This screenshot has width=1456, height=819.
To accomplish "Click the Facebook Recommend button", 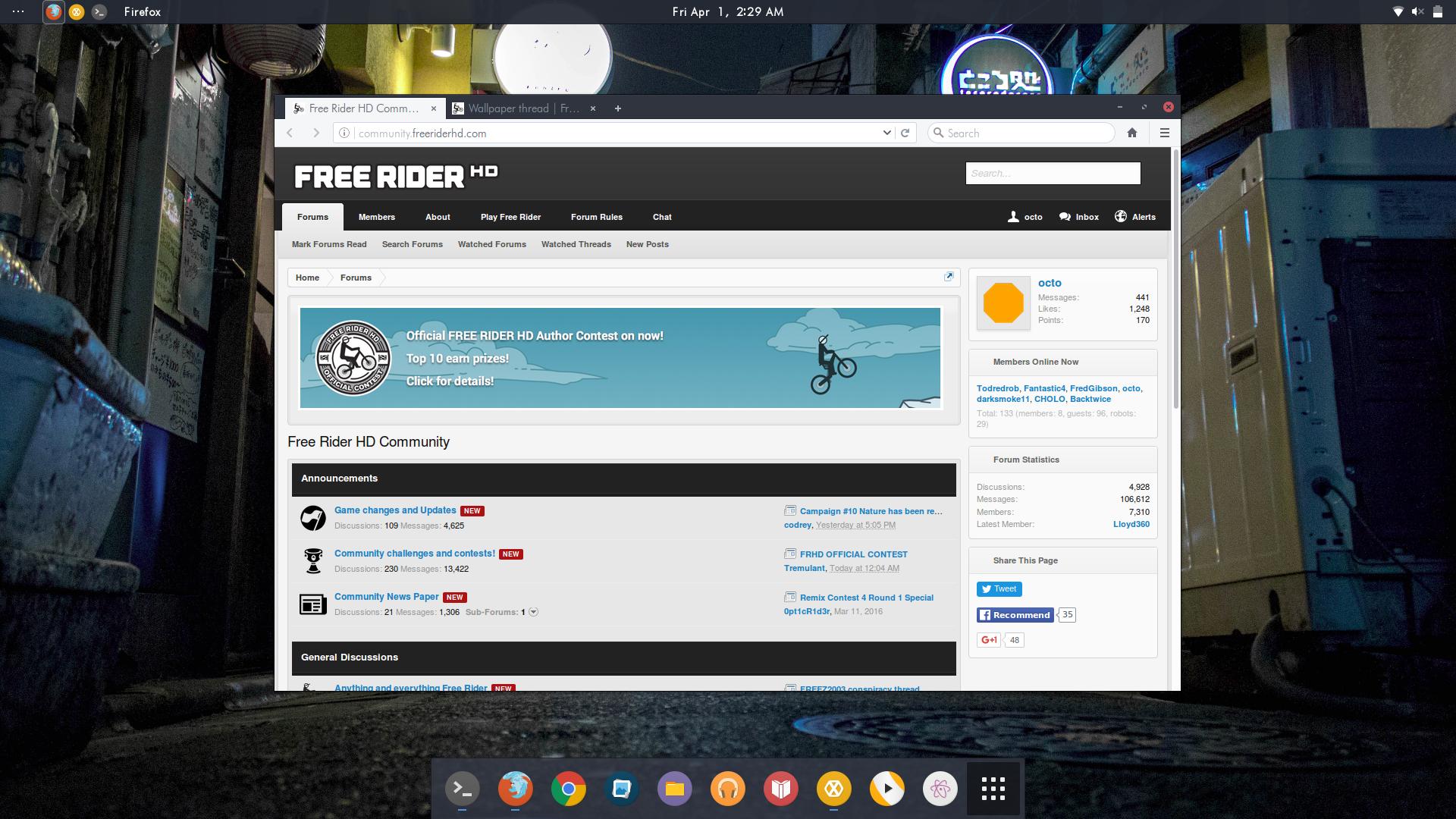I will click(x=1015, y=615).
